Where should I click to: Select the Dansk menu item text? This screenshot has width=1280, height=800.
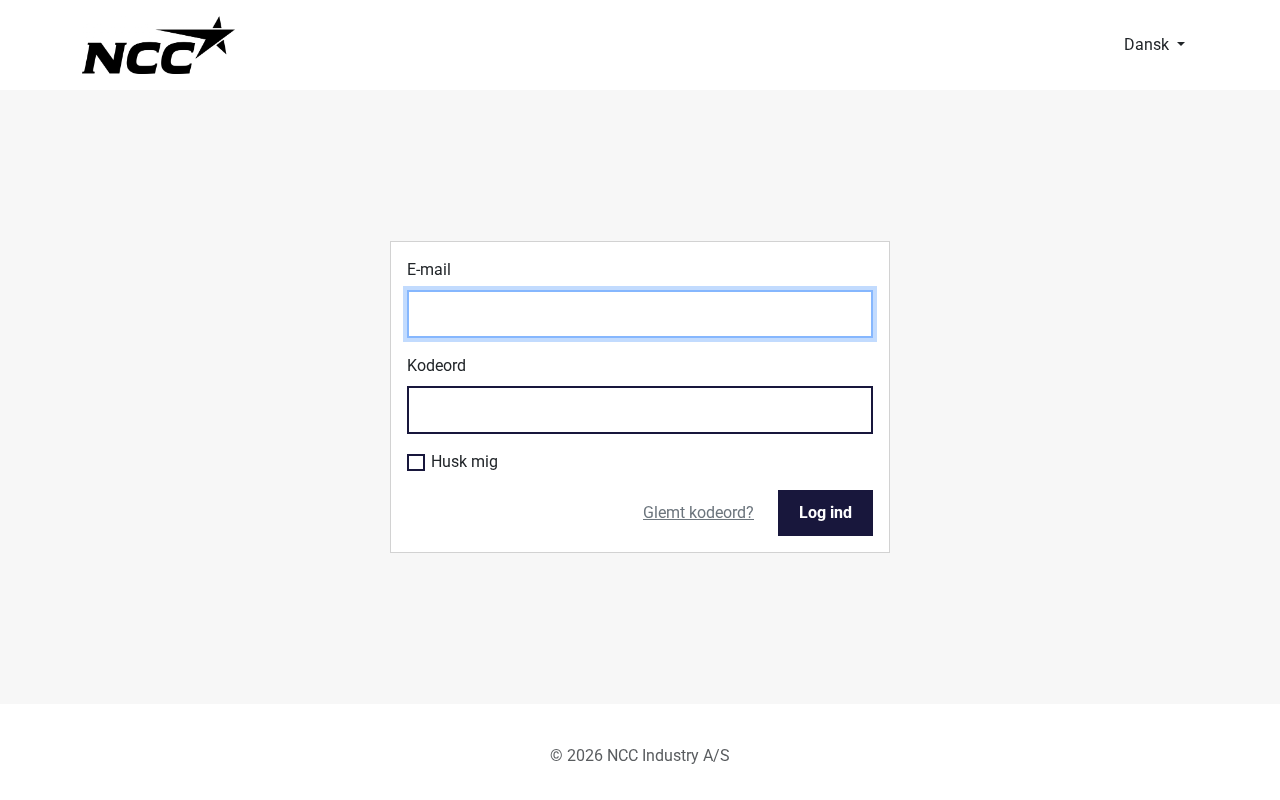[1146, 44]
